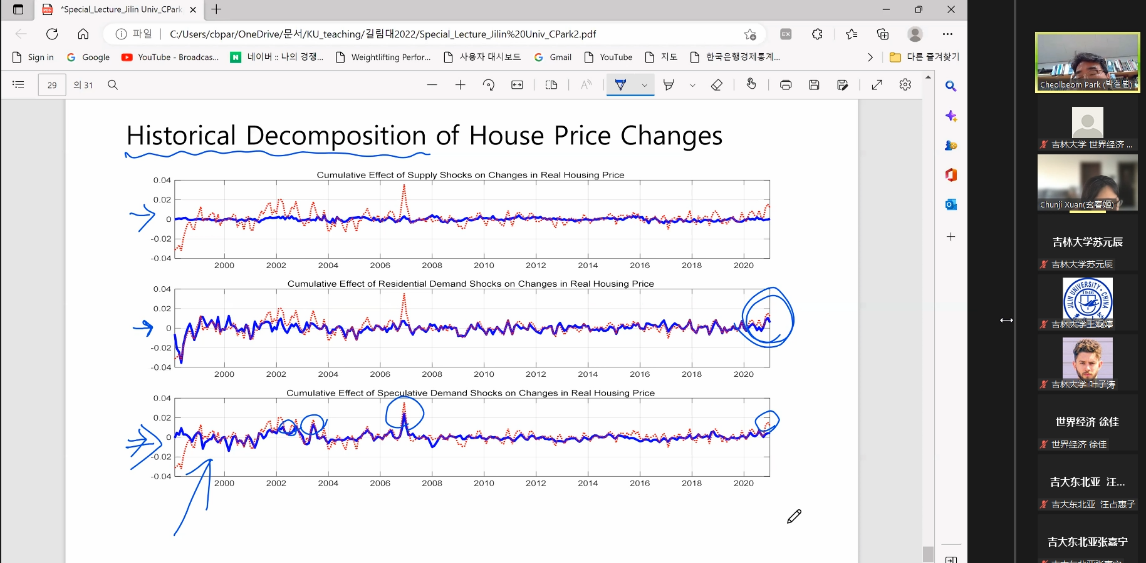Image resolution: width=1146 pixels, height=563 pixels.
Task: Rotate the PDF page
Action: coord(489,85)
